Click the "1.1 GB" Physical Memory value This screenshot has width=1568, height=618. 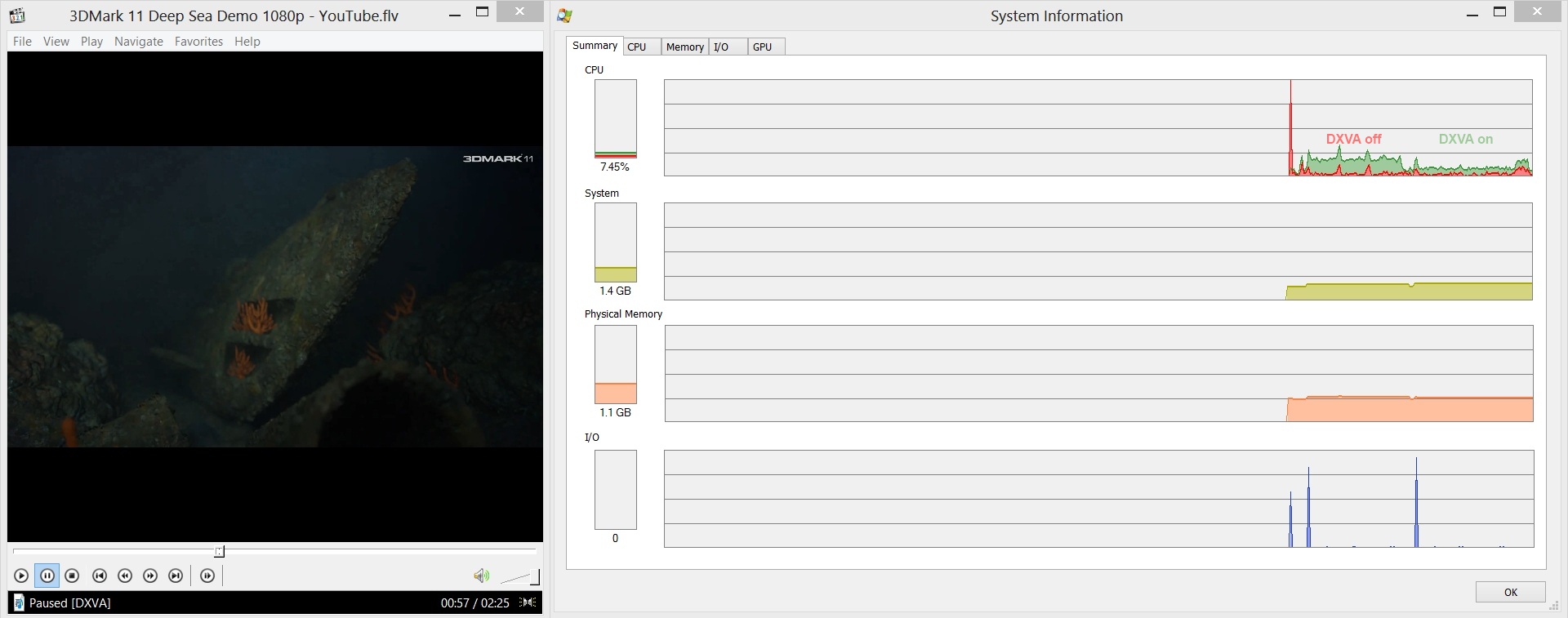pos(615,413)
